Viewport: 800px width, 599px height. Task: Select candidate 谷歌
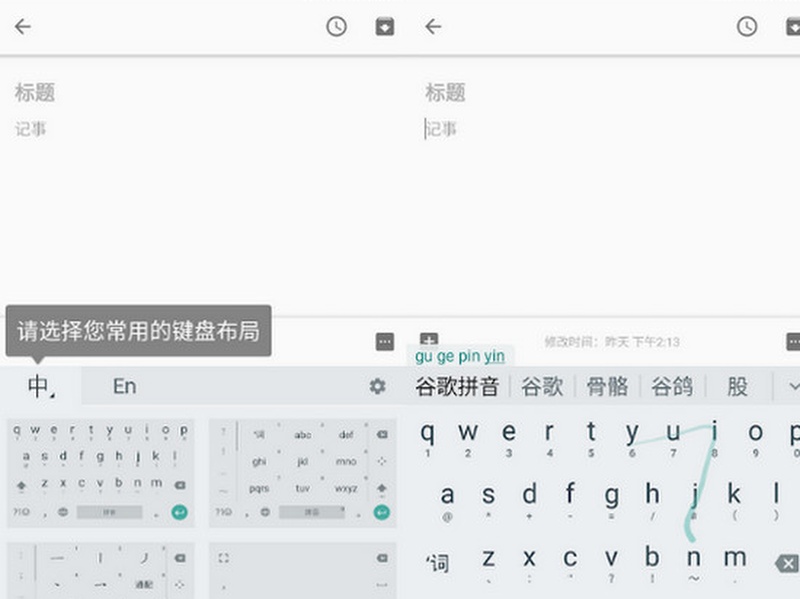pyautogui.click(x=542, y=386)
